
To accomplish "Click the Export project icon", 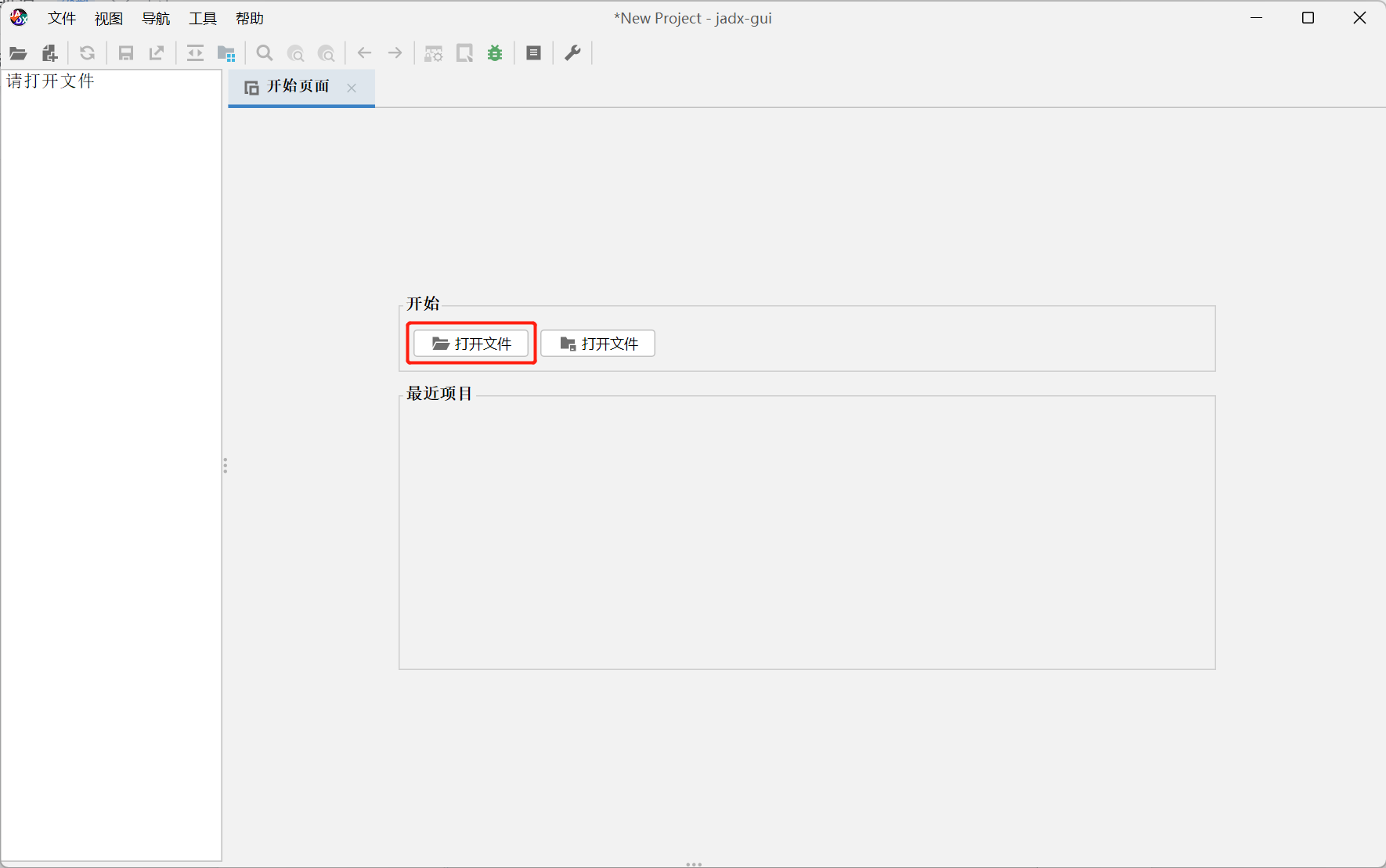I will click(x=157, y=52).
